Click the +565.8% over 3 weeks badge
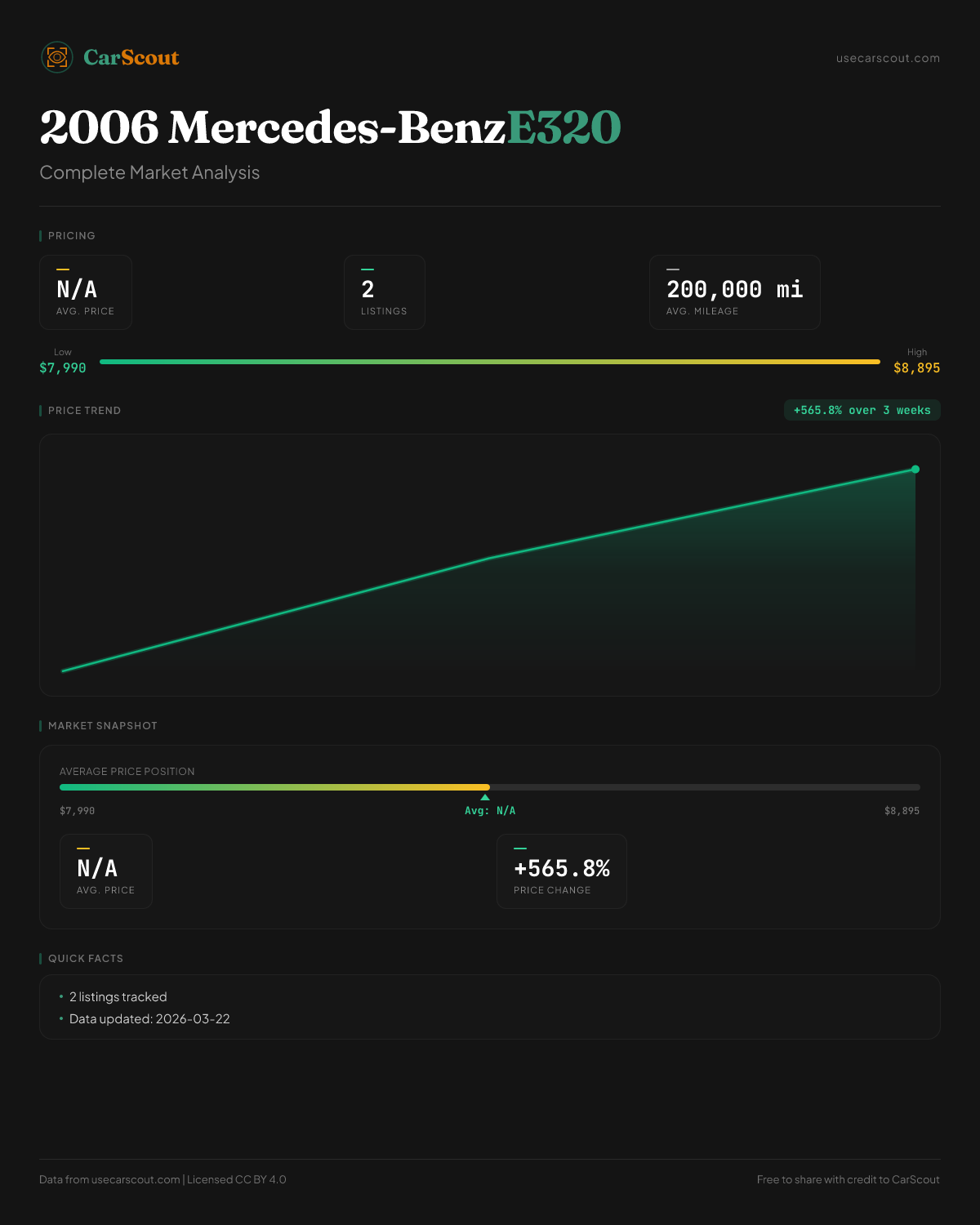This screenshot has width=980, height=1225. (862, 410)
